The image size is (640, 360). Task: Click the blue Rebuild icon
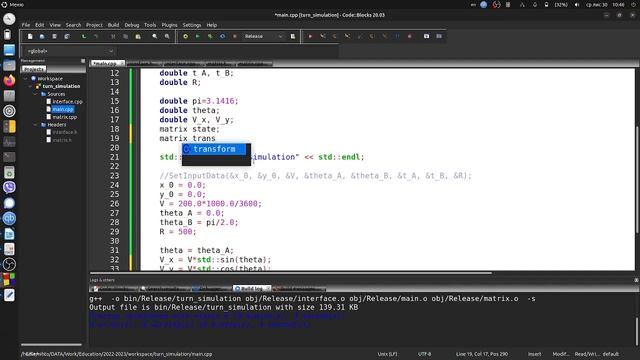[x=222, y=36]
